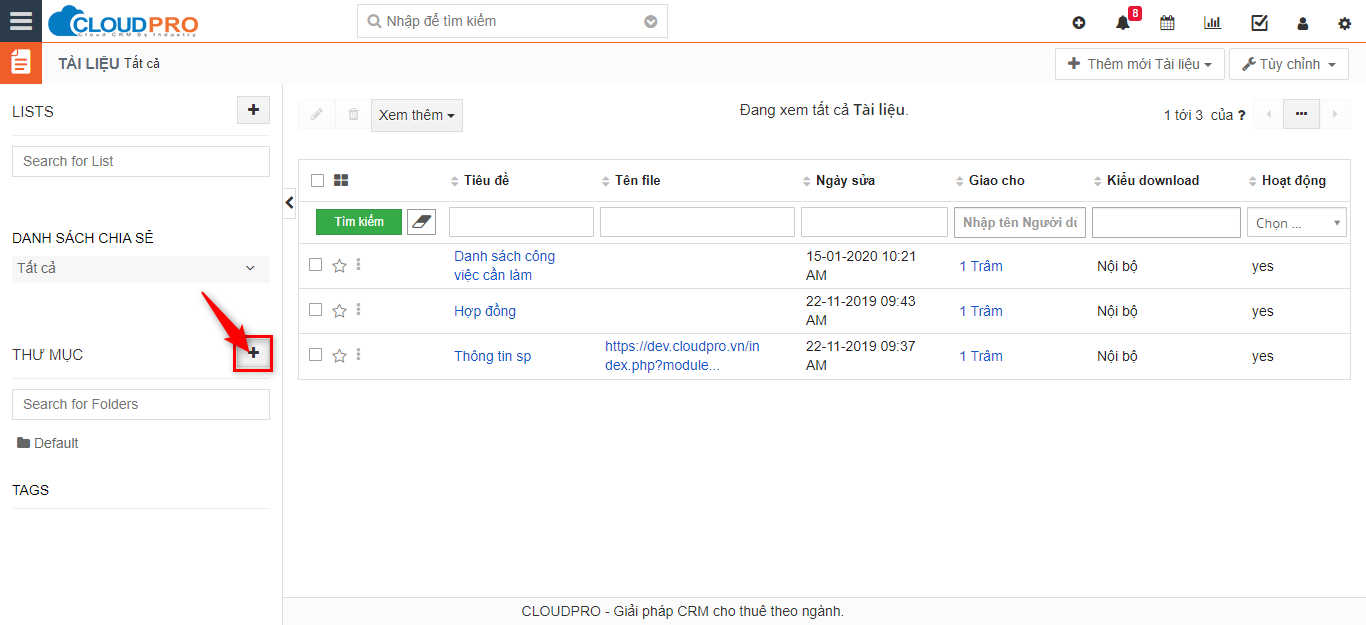Open the tasks checkmark icon
The height and width of the screenshot is (625, 1366).
[1259, 23]
